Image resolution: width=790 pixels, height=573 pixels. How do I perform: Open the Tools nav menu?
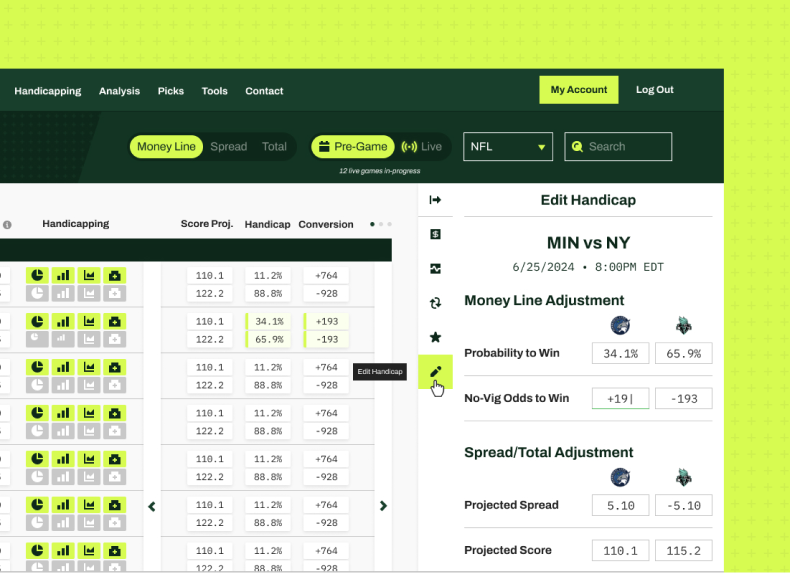pyautogui.click(x=215, y=91)
